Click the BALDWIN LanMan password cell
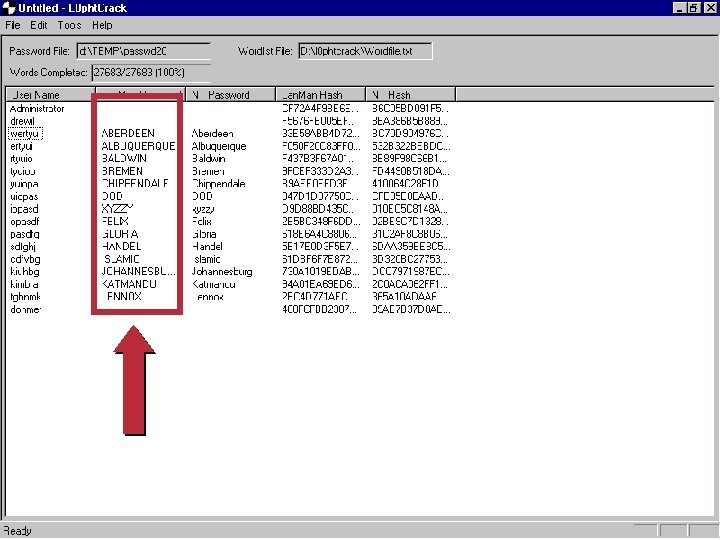This screenshot has height=540, width=720. point(124,158)
